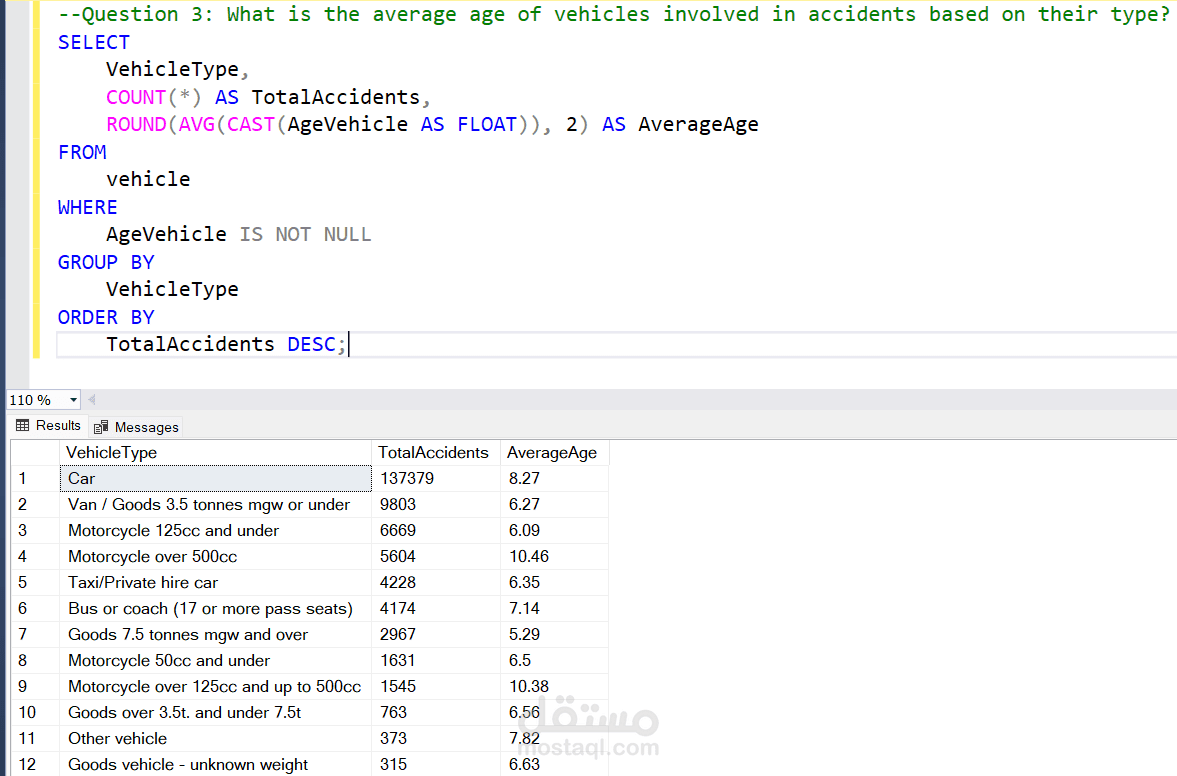The height and width of the screenshot is (776, 1177).
Task: Select the TotalAccidents column header
Action: [x=436, y=453]
